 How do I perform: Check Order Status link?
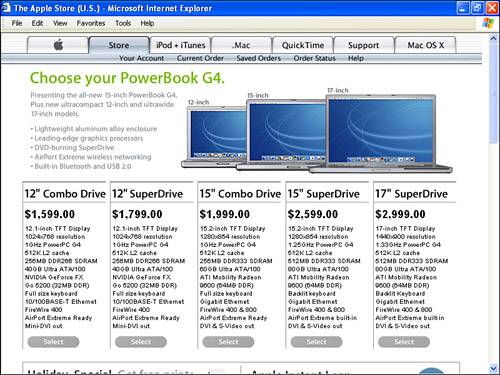[314, 58]
